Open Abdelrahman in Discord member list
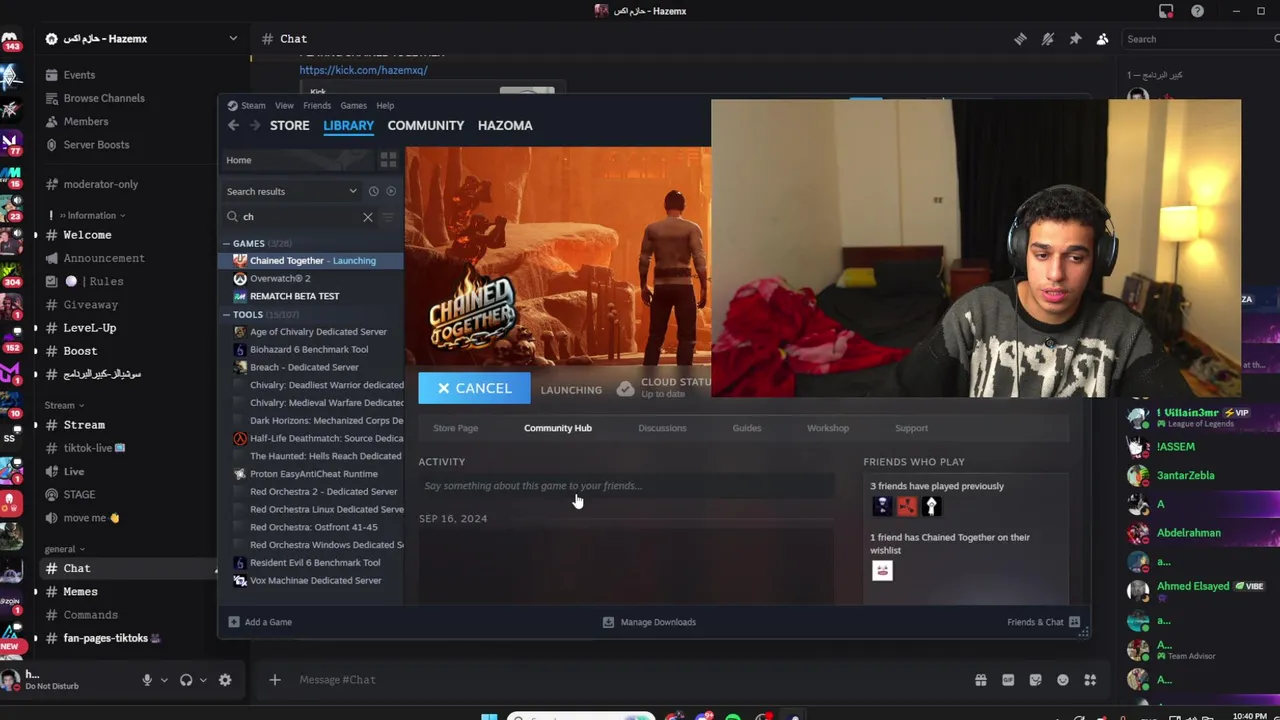The height and width of the screenshot is (720, 1280). tap(1189, 533)
